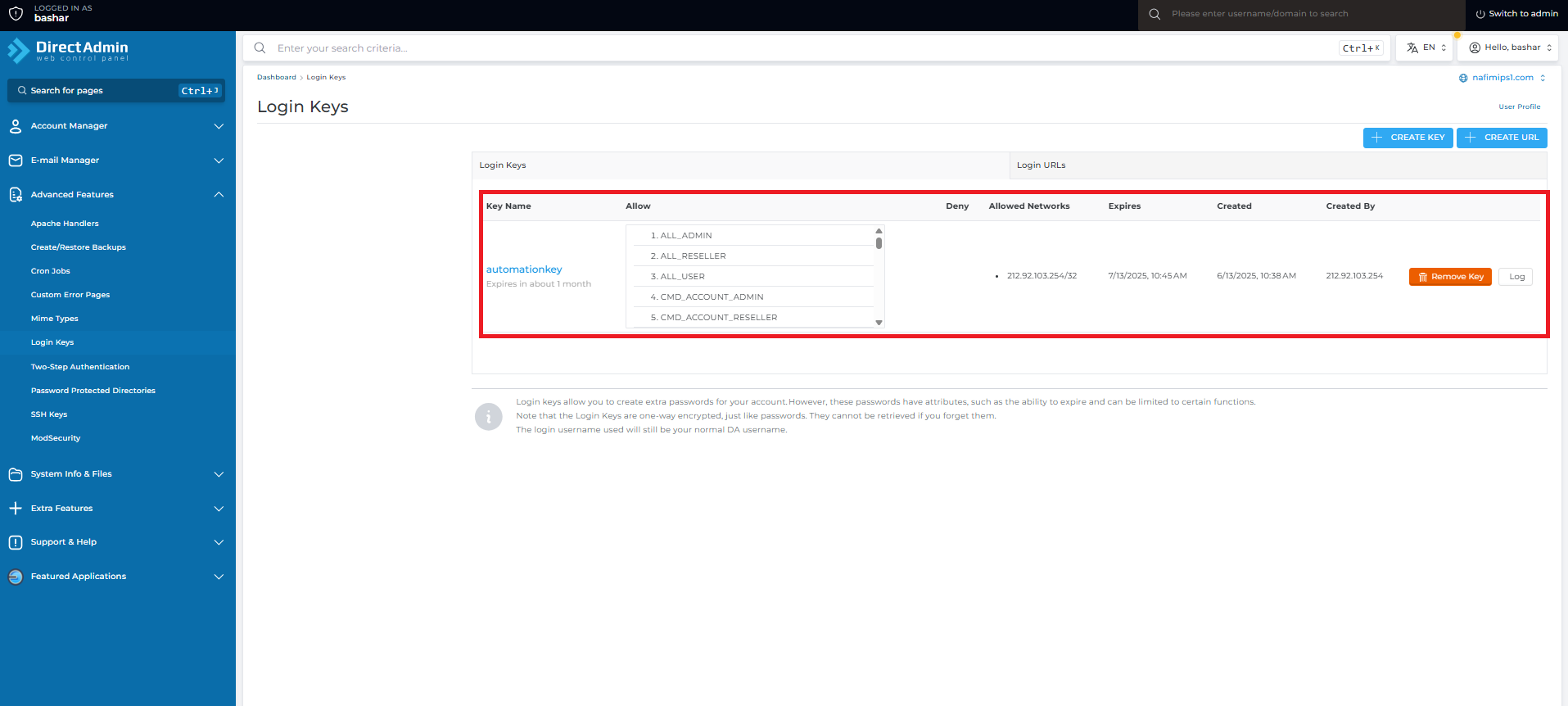The width and height of the screenshot is (1568, 706).
Task: Click the user avatar icon beside Hello, bashar
Action: pyautogui.click(x=1475, y=48)
